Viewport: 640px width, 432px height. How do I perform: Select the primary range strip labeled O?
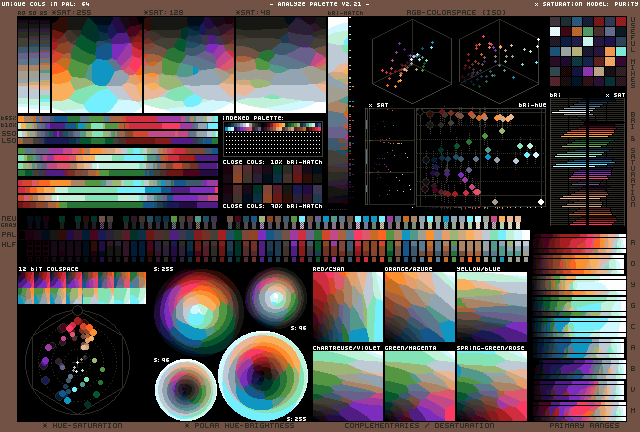tap(580, 264)
